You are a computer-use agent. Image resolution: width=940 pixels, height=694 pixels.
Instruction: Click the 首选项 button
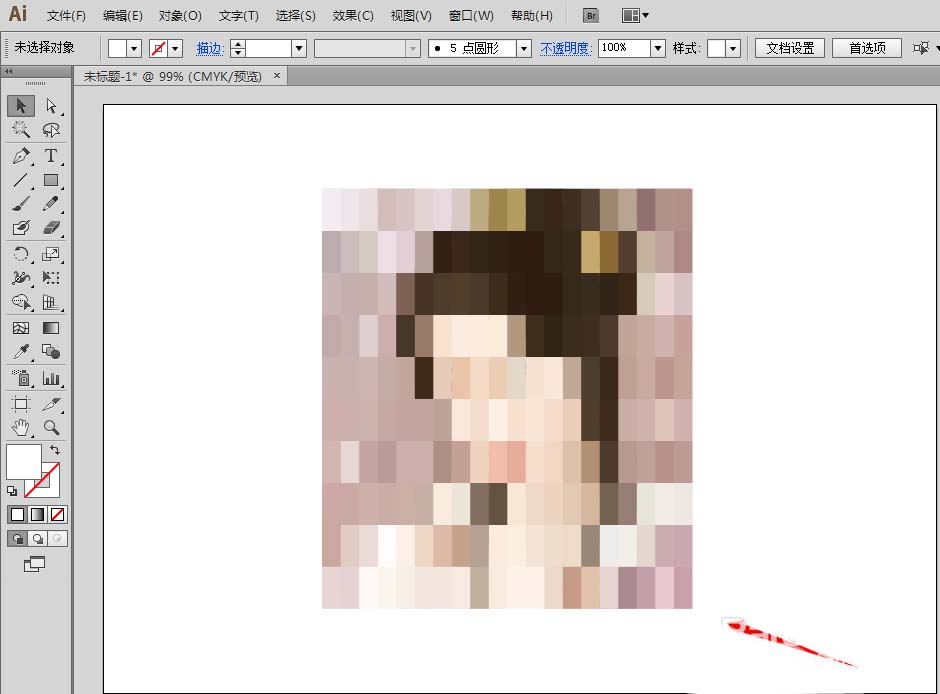coord(867,48)
